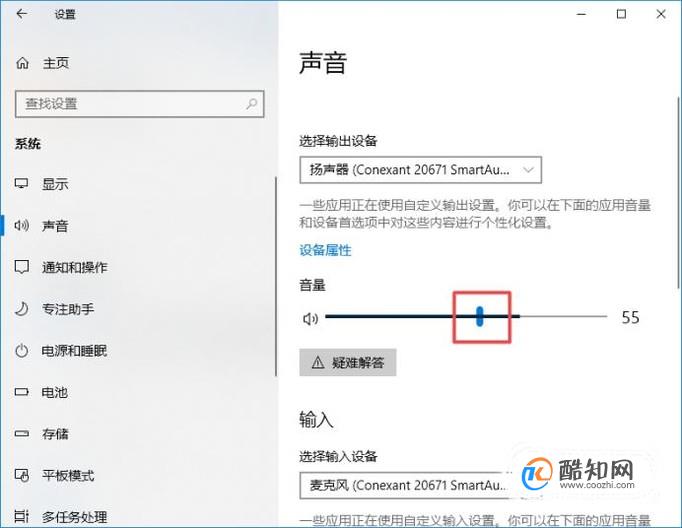Click the blue volume slider handle
The width and height of the screenshot is (682, 528).
point(479,316)
